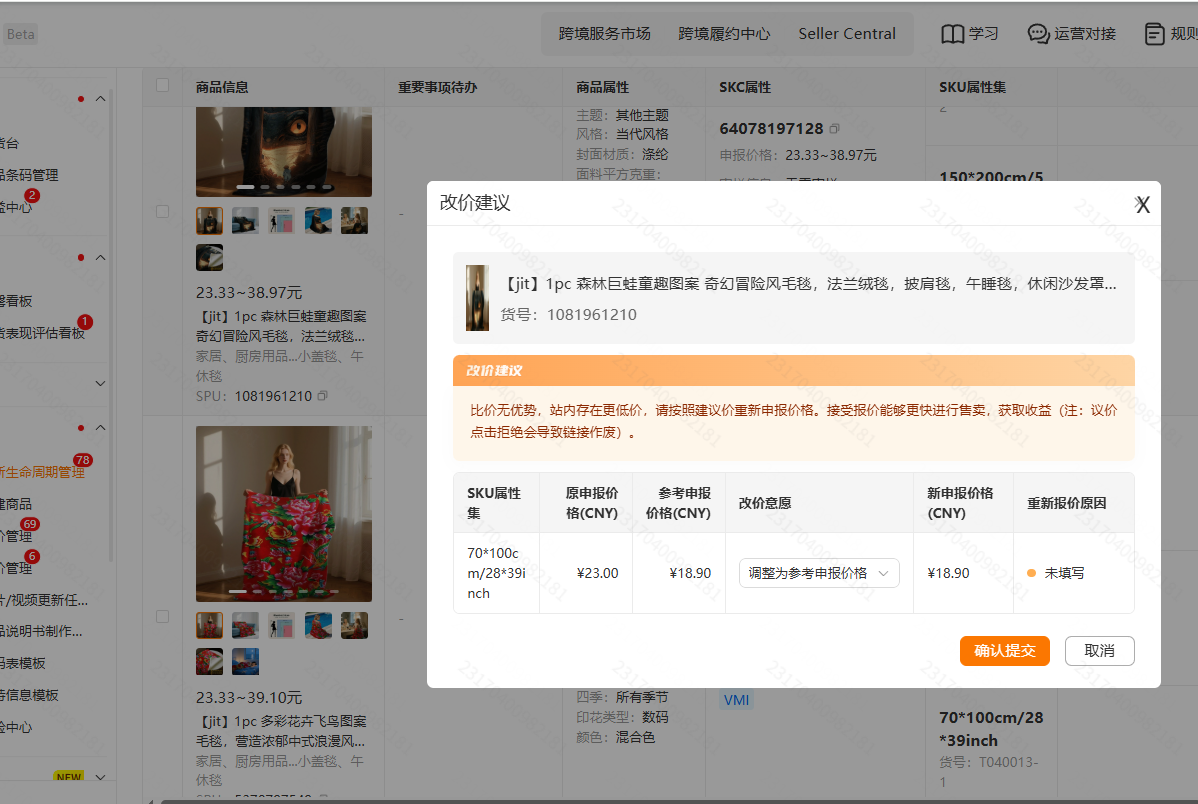Copy SKC number 64078197128 via copy icon
Viewport: 1198px width, 804px height.
(x=834, y=129)
